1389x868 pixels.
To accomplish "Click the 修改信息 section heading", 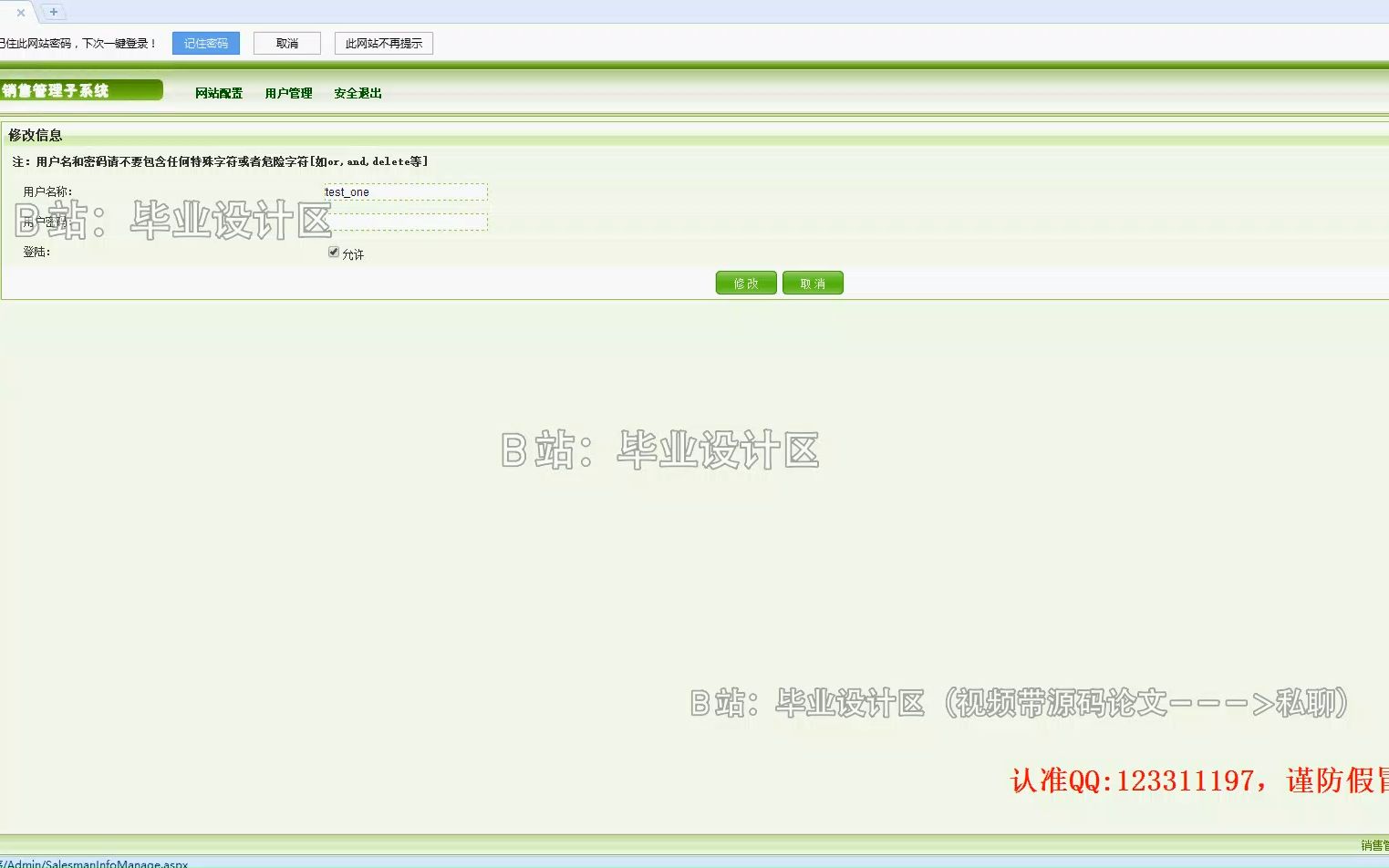I will (36, 135).
